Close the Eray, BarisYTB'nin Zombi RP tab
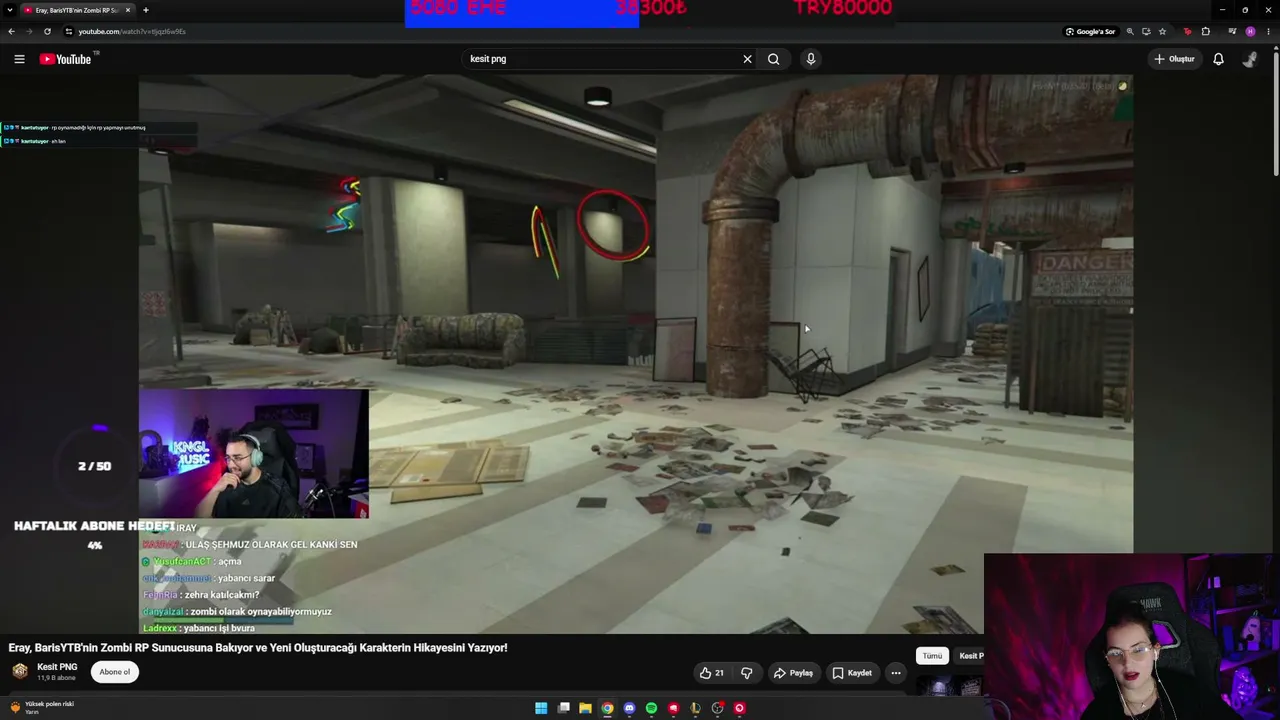 coord(128,10)
